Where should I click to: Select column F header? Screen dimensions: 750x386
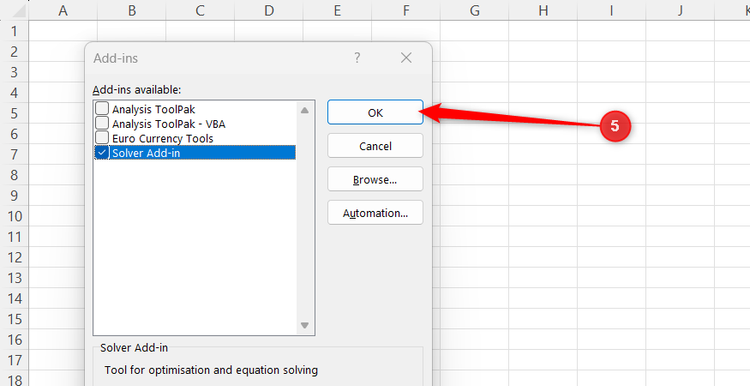tap(406, 10)
